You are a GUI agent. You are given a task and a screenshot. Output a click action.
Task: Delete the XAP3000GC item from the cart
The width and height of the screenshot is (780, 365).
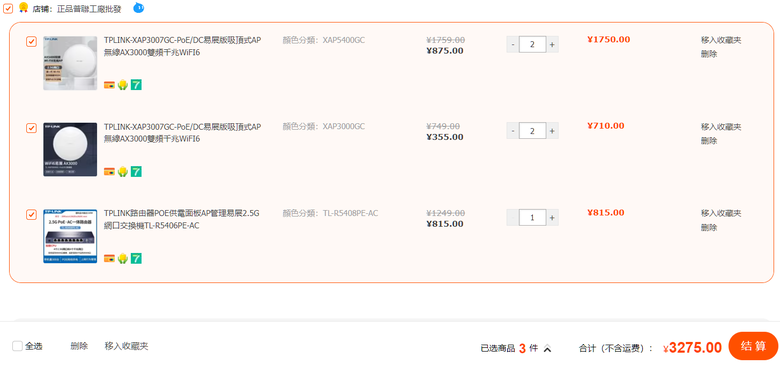click(709, 141)
